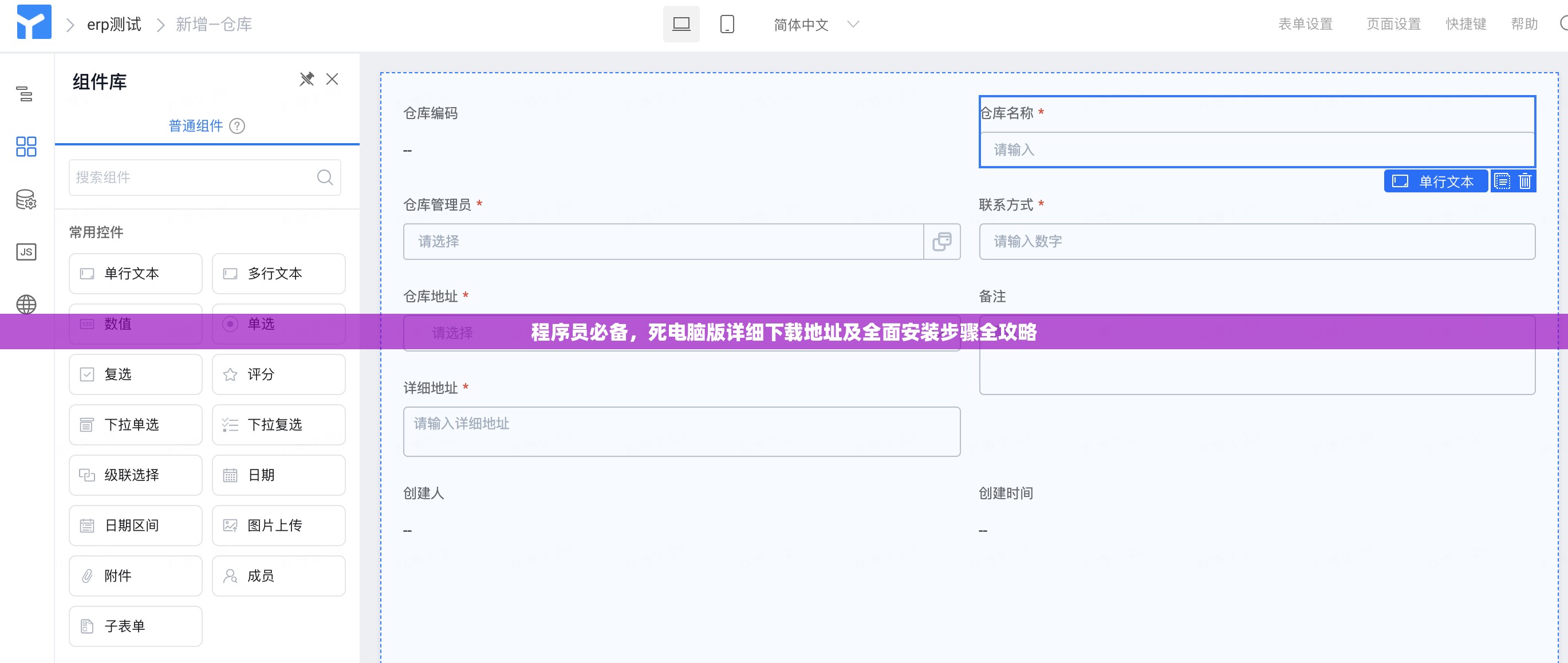This screenshot has height=663, width=1568.
Task: Add the 日期区间 component
Action: click(x=135, y=526)
